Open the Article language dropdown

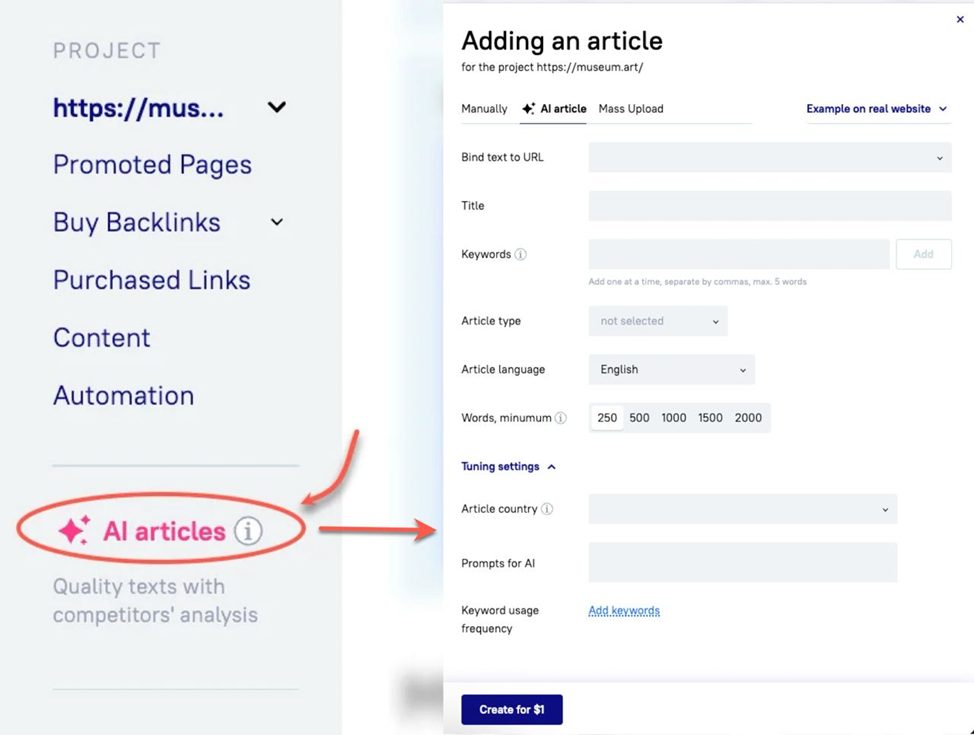pyautogui.click(x=671, y=370)
